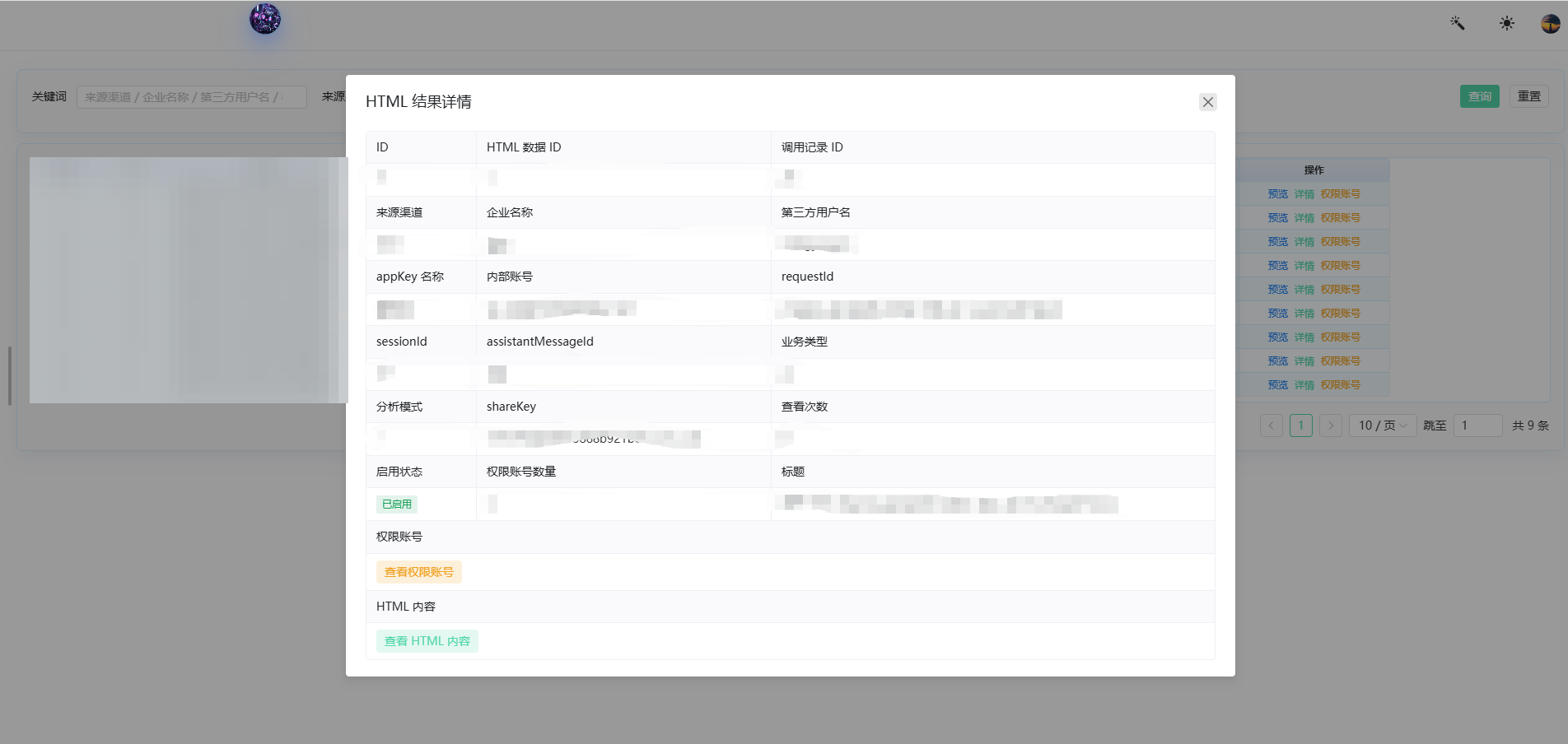Click 权限账号 link in first table row
This screenshot has width=1568, height=744.
tap(1341, 194)
